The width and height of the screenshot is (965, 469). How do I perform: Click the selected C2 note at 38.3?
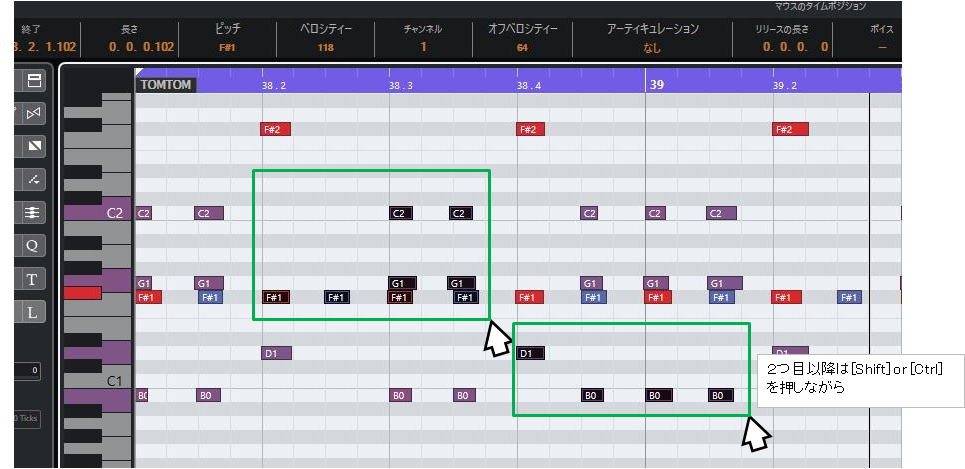tap(401, 214)
